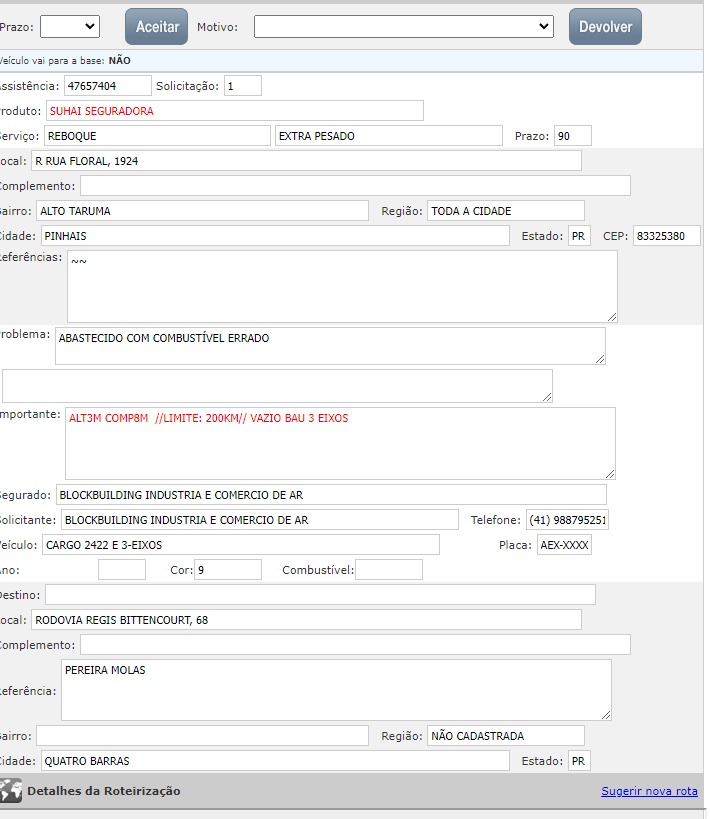The image size is (710, 819).
Task: Click the CEP field 83325380
Action: [666, 236]
